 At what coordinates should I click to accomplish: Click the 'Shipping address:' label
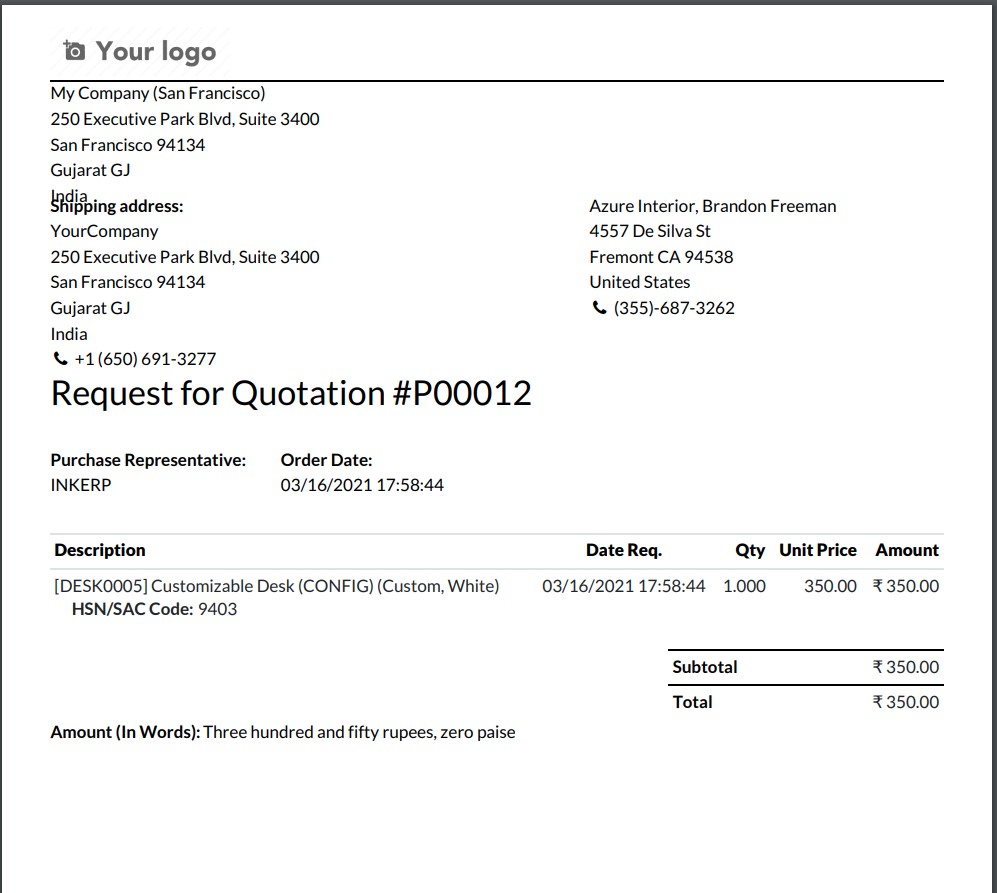(117, 207)
